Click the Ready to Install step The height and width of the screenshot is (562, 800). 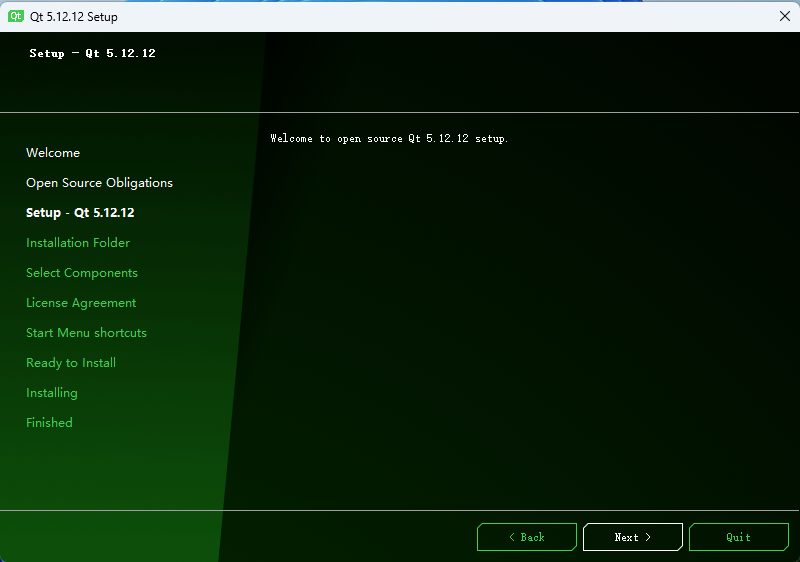(x=71, y=363)
